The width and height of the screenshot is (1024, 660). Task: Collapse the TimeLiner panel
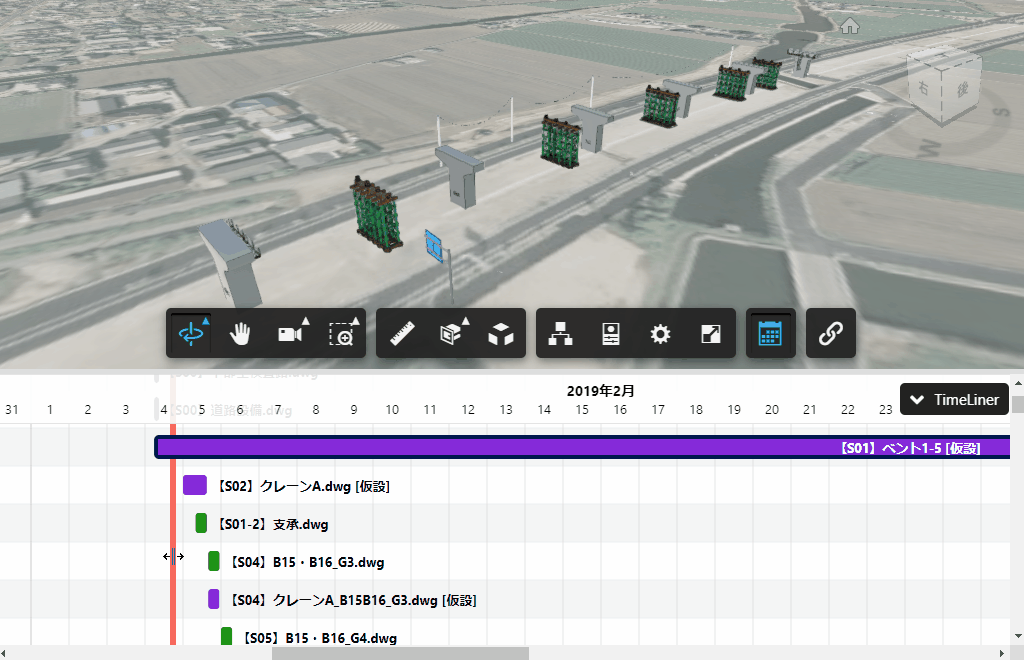pos(954,399)
